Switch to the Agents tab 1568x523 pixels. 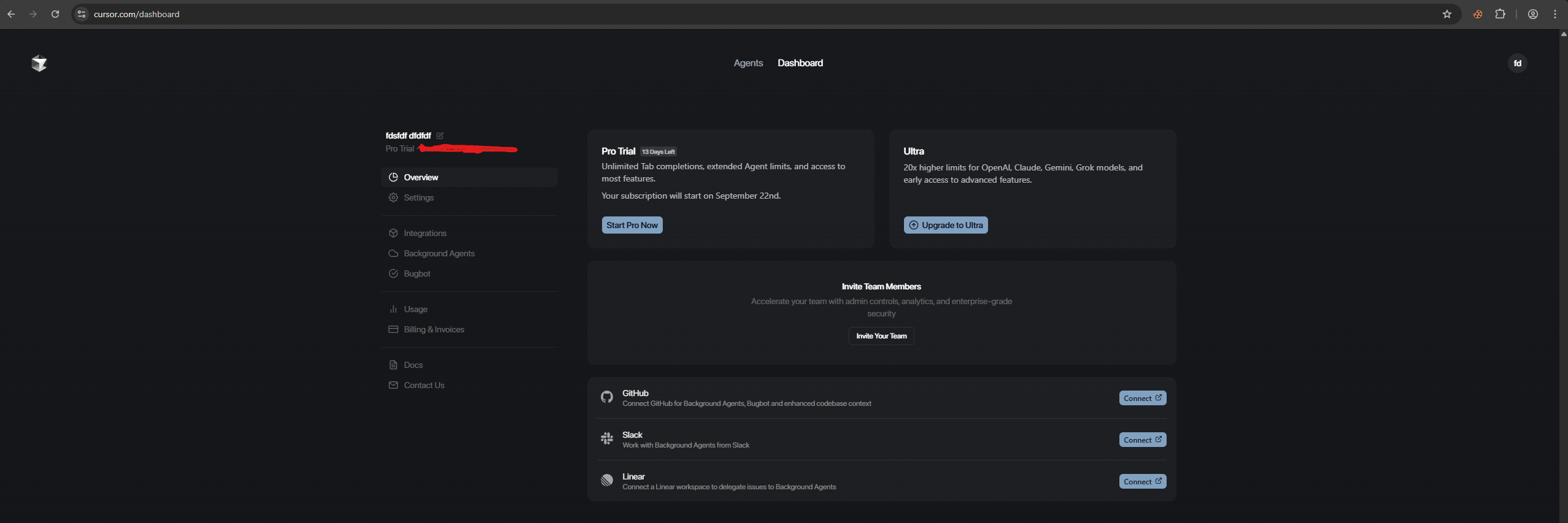pos(748,63)
